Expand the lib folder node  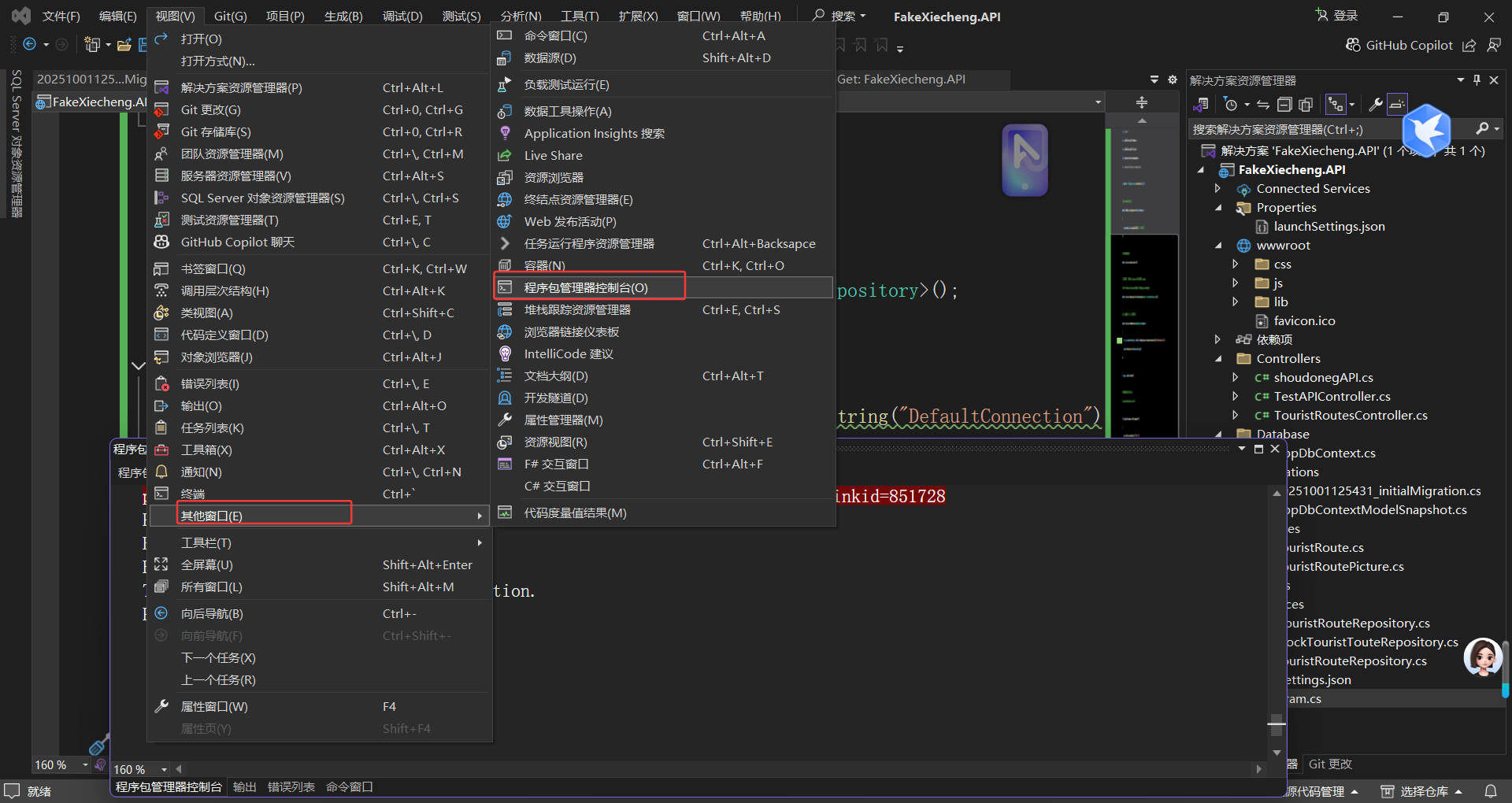[x=1236, y=302]
